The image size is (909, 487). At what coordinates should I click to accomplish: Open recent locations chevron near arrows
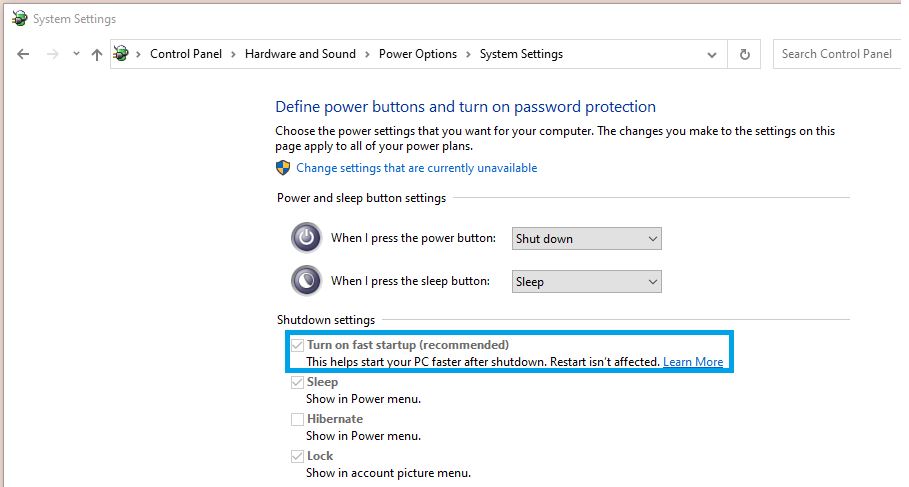coord(76,54)
